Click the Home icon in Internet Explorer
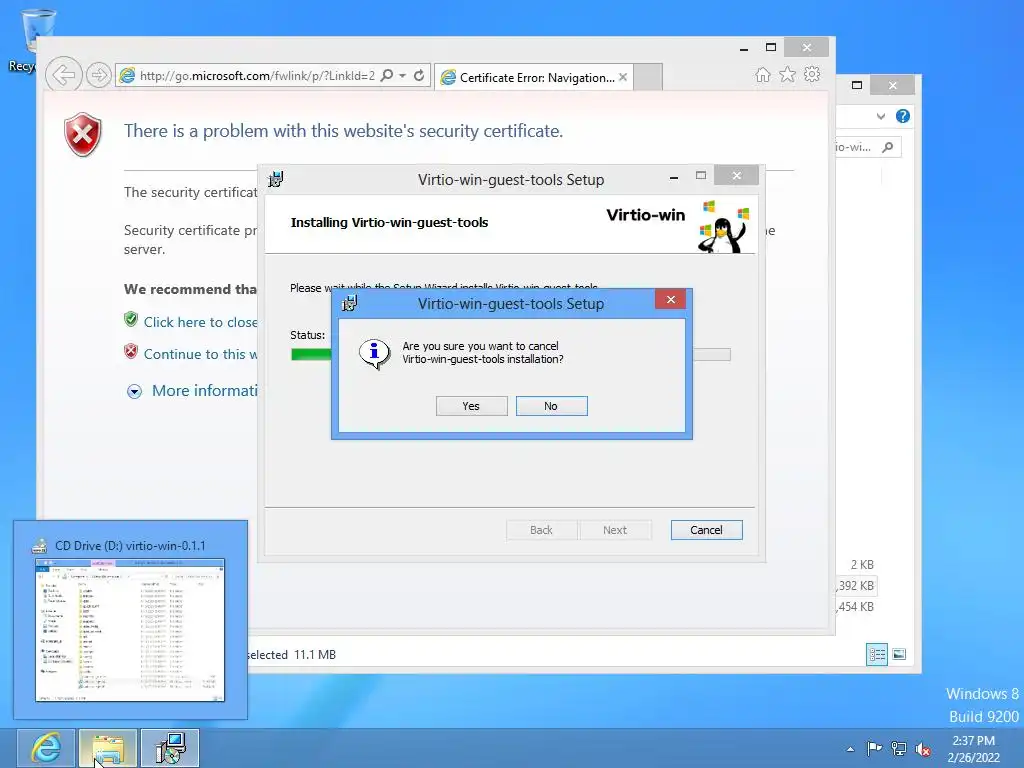The width and height of the screenshot is (1024, 768). click(x=762, y=74)
